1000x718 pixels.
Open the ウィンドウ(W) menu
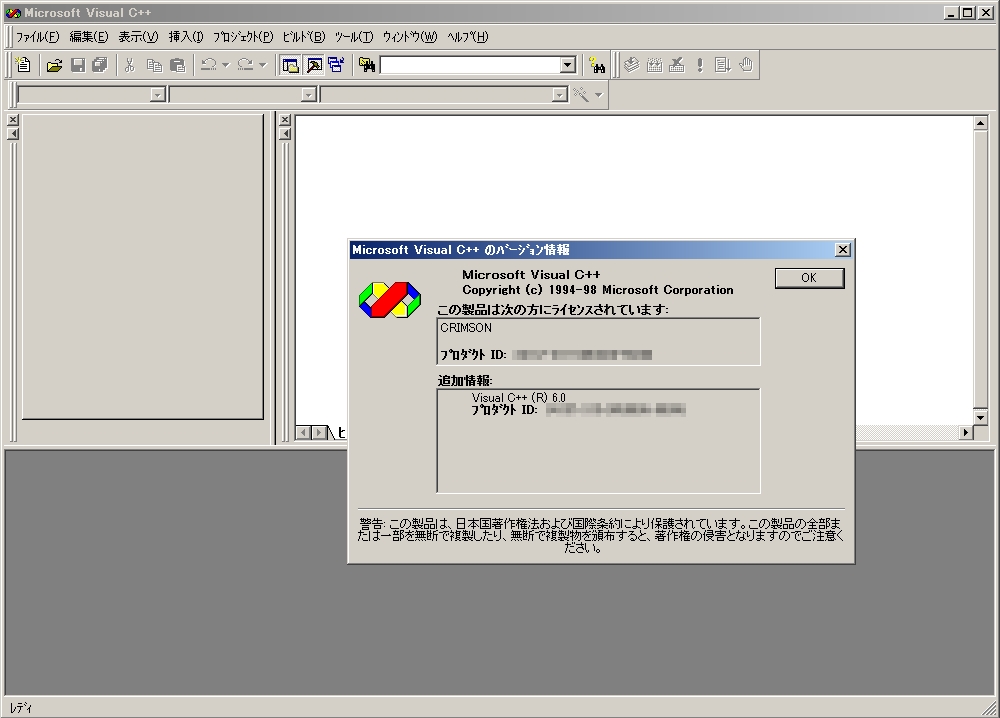[x=410, y=37]
